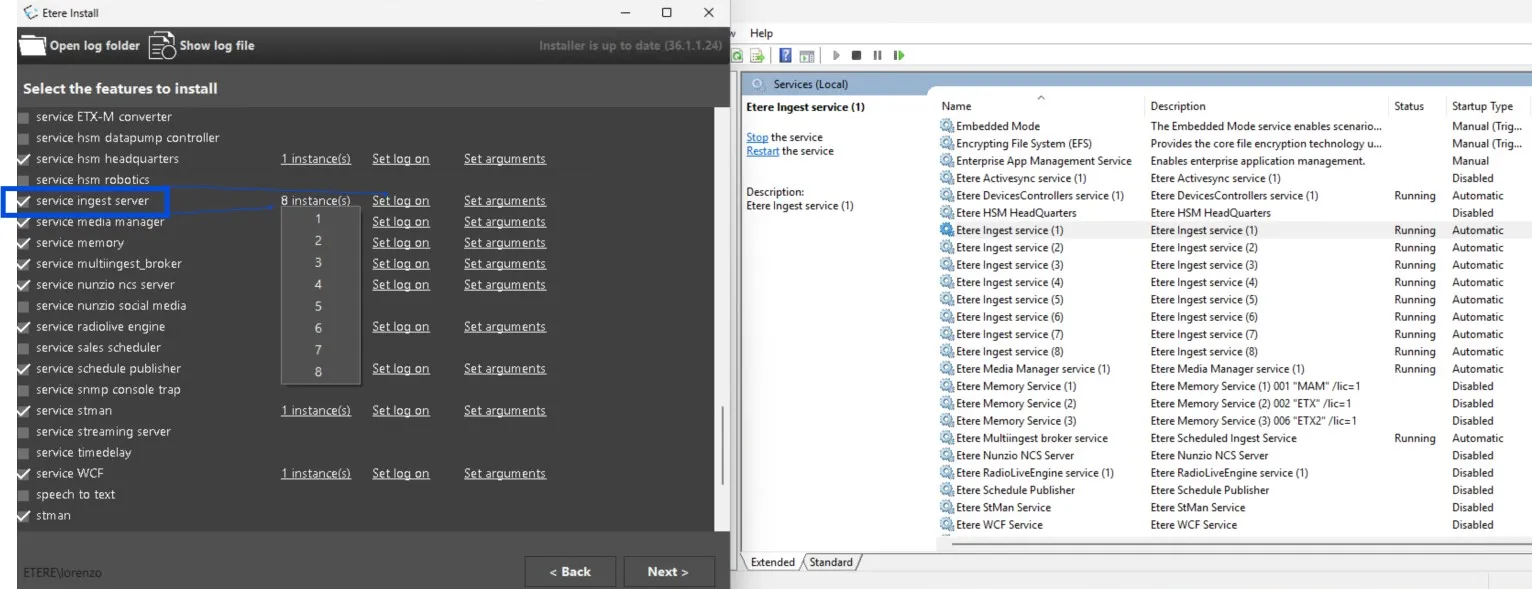The width and height of the screenshot is (1532, 589).
Task: Click the Show log file icon
Action: [162, 45]
